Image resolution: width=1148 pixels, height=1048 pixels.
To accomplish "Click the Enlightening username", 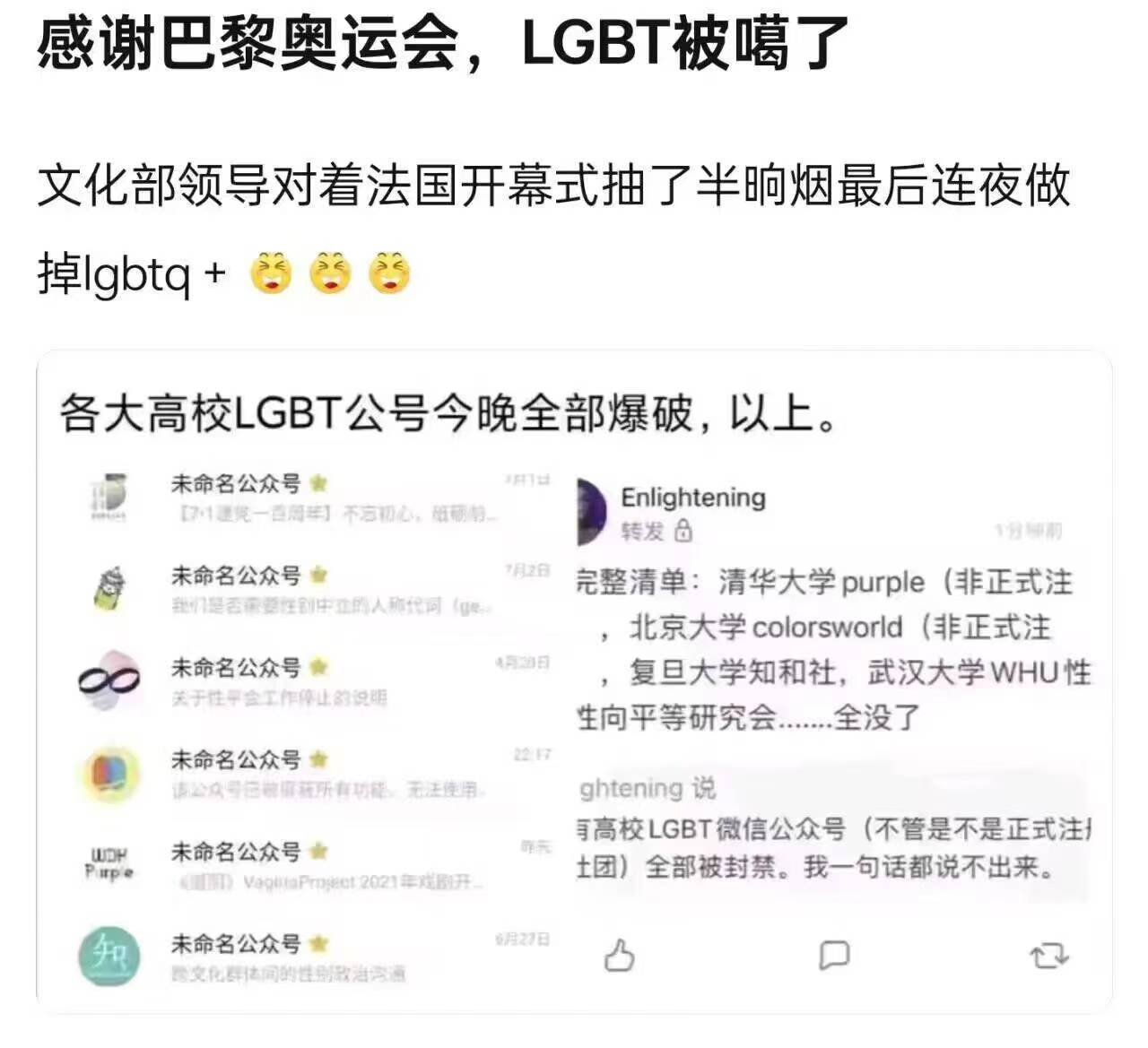I will 693,497.
